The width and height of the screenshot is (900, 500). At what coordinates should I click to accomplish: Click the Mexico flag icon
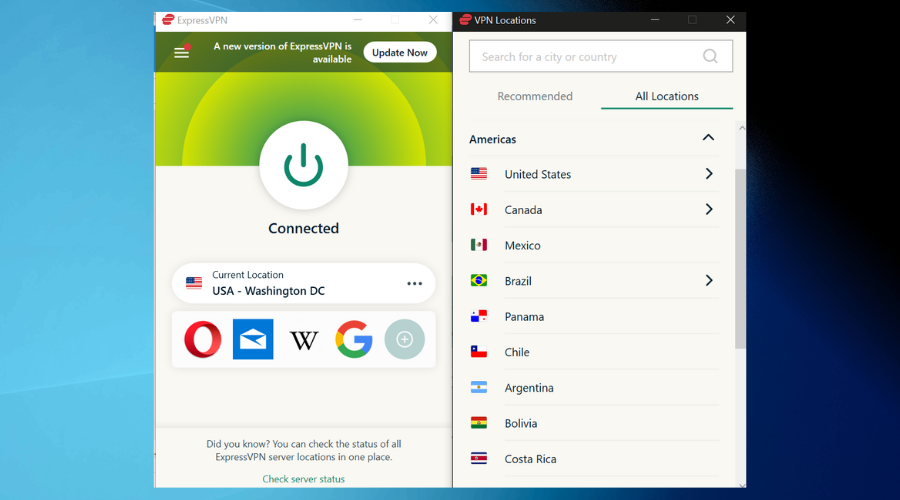(479, 245)
